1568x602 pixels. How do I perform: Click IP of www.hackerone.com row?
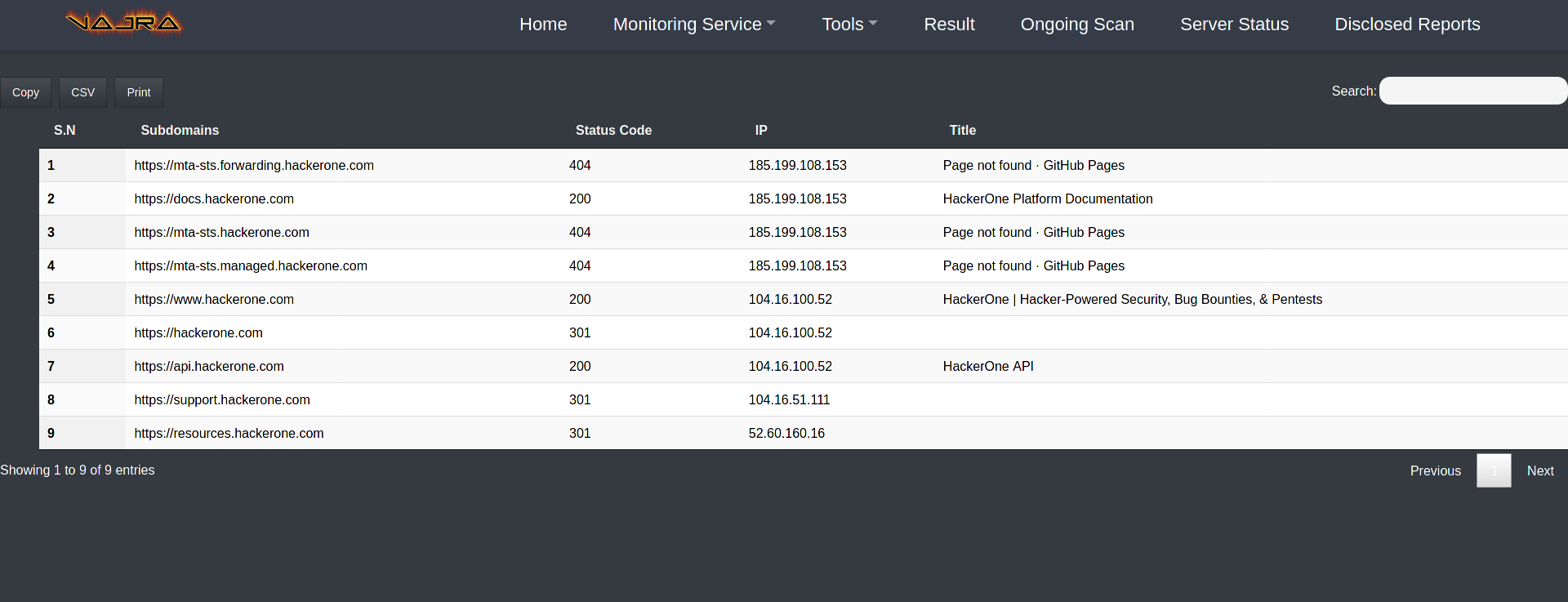coord(791,299)
